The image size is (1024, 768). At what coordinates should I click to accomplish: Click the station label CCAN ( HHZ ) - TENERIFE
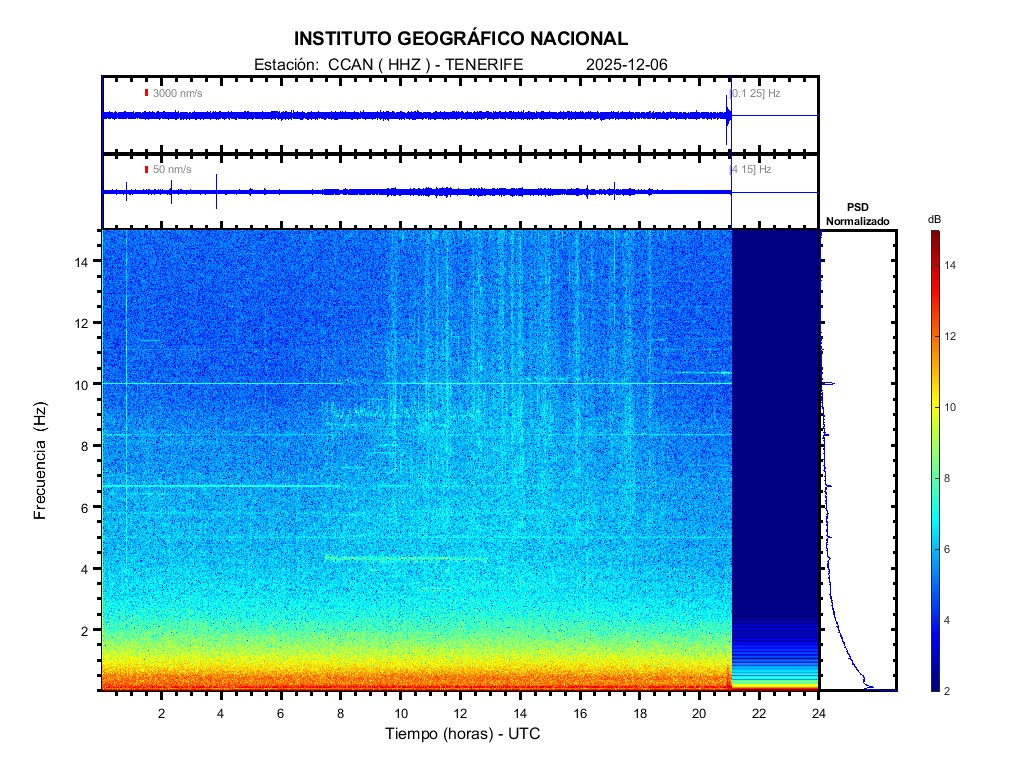(389, 64)
